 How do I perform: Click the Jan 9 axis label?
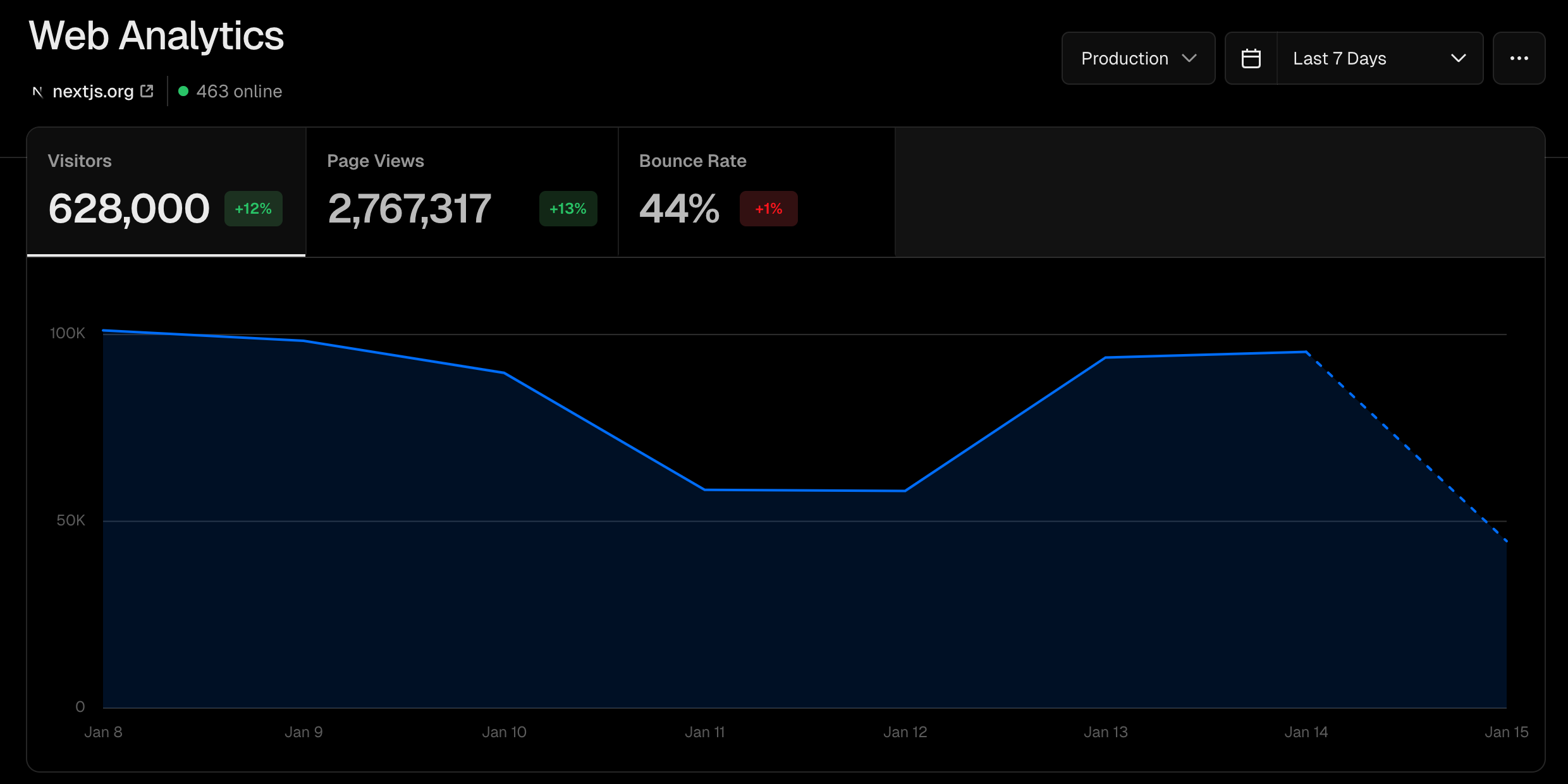point(303,732)
